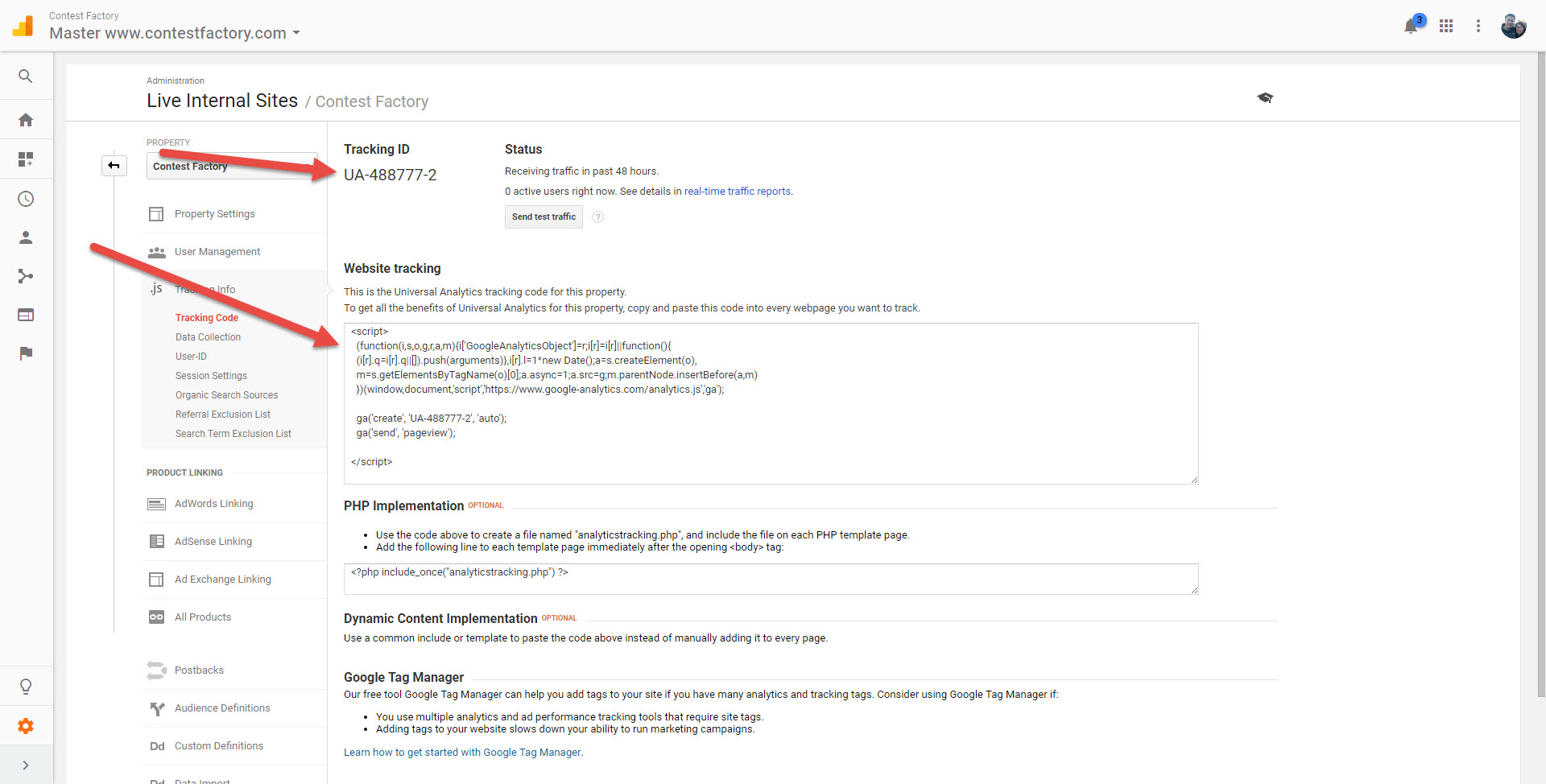
Task: Open Learn how to get started with Google Tag Manager
Action: click(x=462, y=753)
